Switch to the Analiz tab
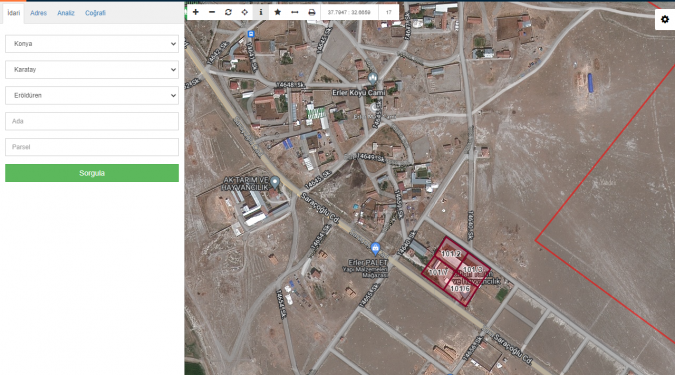 click(x=66, y=13)
